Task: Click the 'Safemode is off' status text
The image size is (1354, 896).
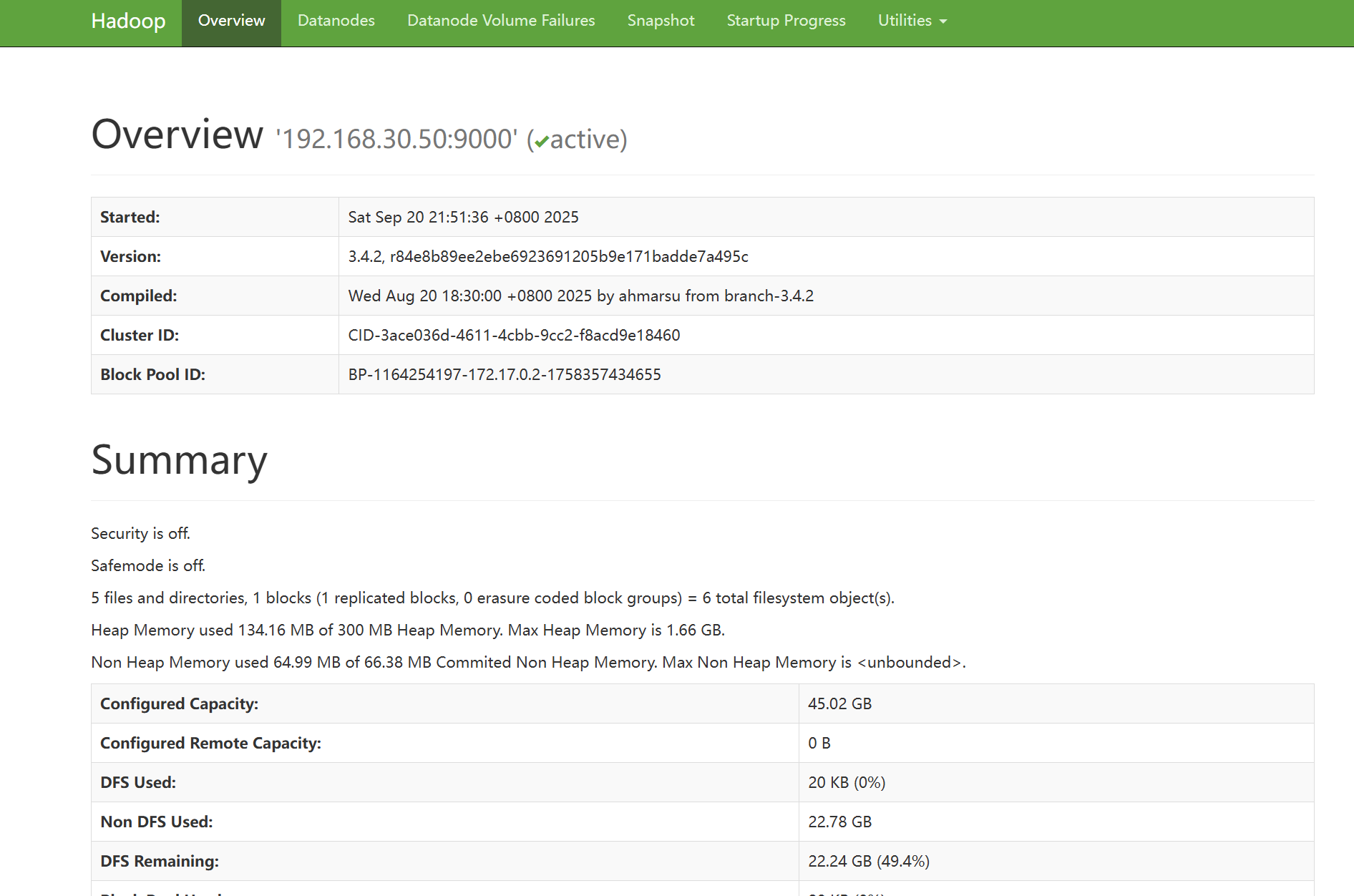Action: click(x=148, y=566)
